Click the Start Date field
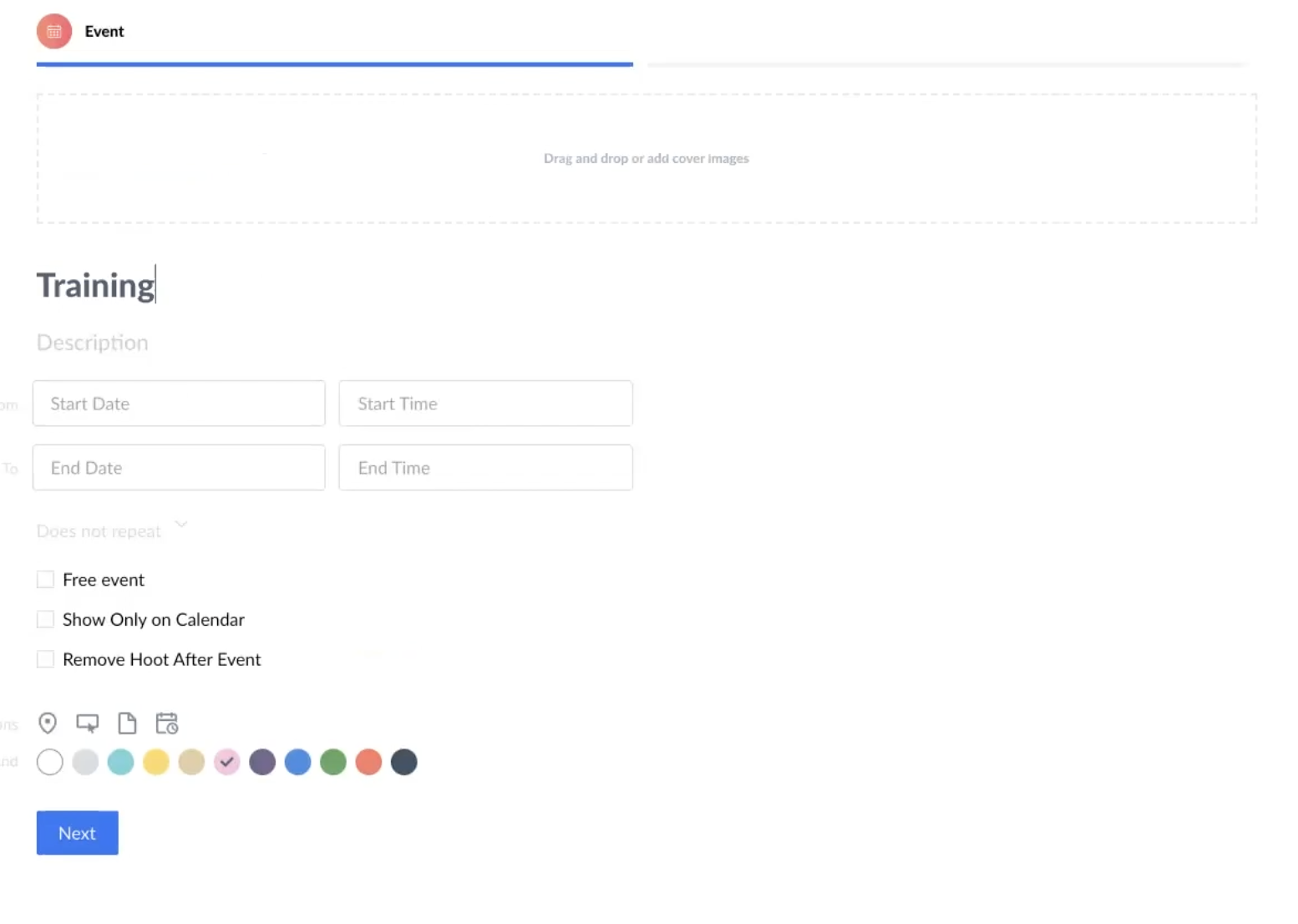This screenshot has height=924, width=1298. [179, 404]
